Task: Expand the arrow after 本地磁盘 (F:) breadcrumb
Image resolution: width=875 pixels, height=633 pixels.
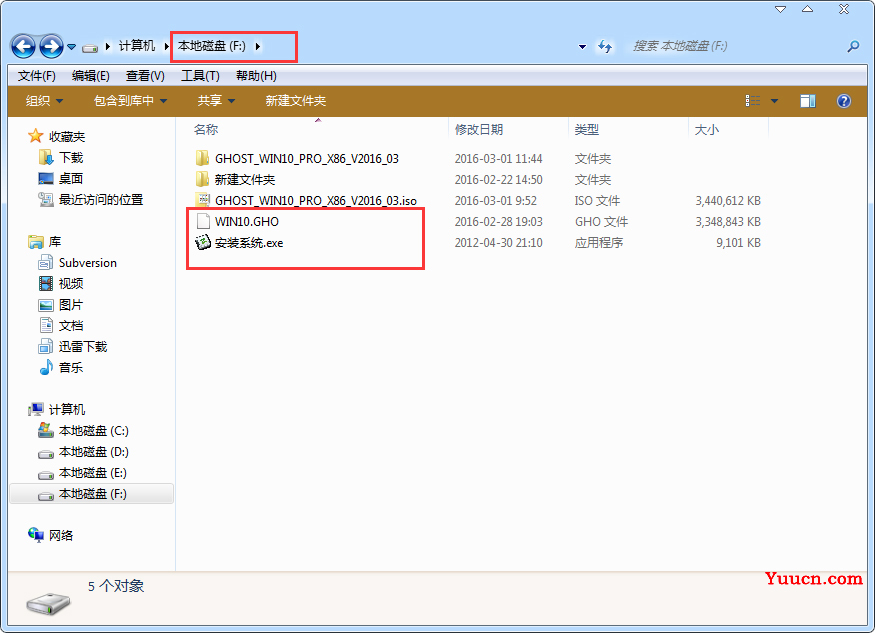Action: point(258,46)
